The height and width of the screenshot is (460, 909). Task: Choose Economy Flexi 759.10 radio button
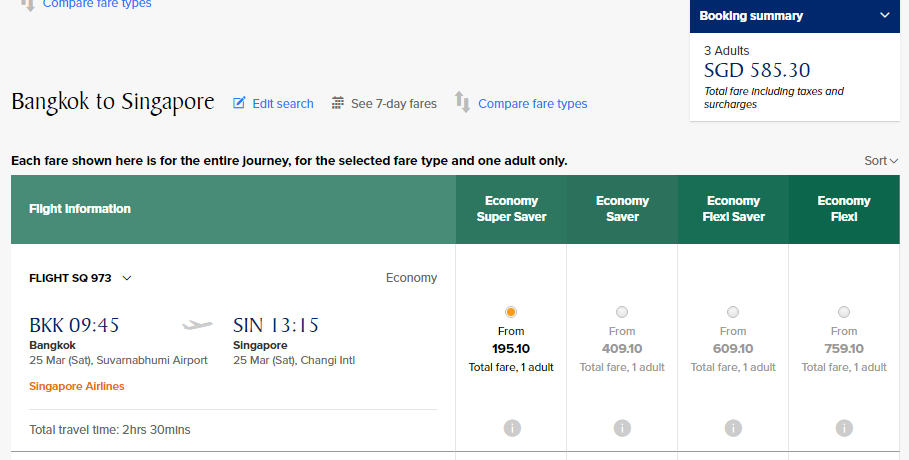pos(844,312)
